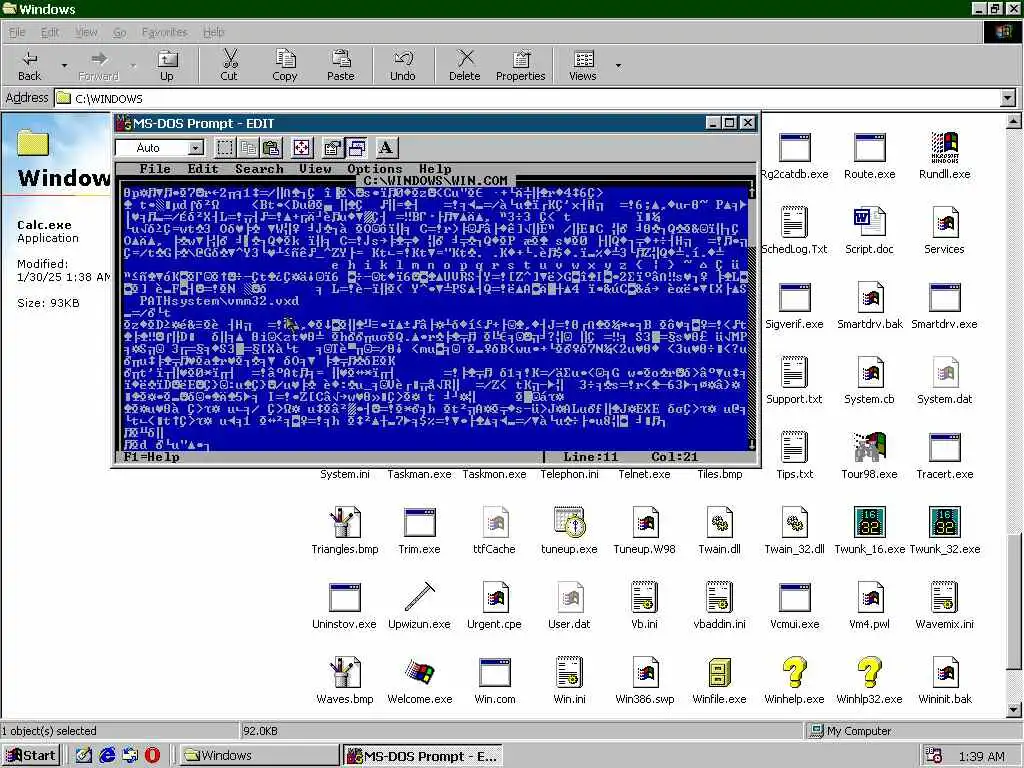Image resolution: width=1024 pixels, height=768 pixels.
Task: Open the Favorites menu in Explorer
Action: point(165,32)
